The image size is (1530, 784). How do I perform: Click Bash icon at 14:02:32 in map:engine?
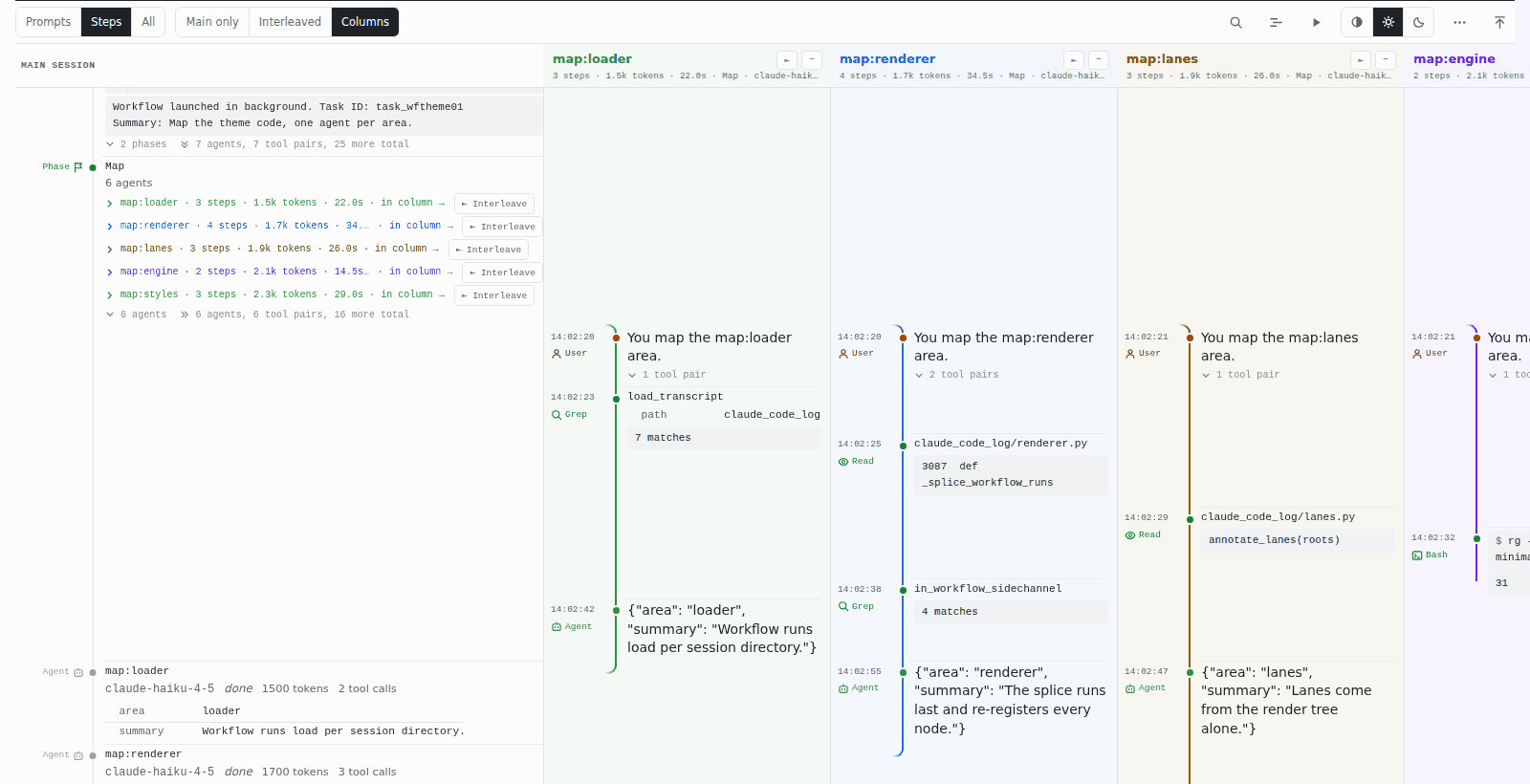[x=1417, y=555]
